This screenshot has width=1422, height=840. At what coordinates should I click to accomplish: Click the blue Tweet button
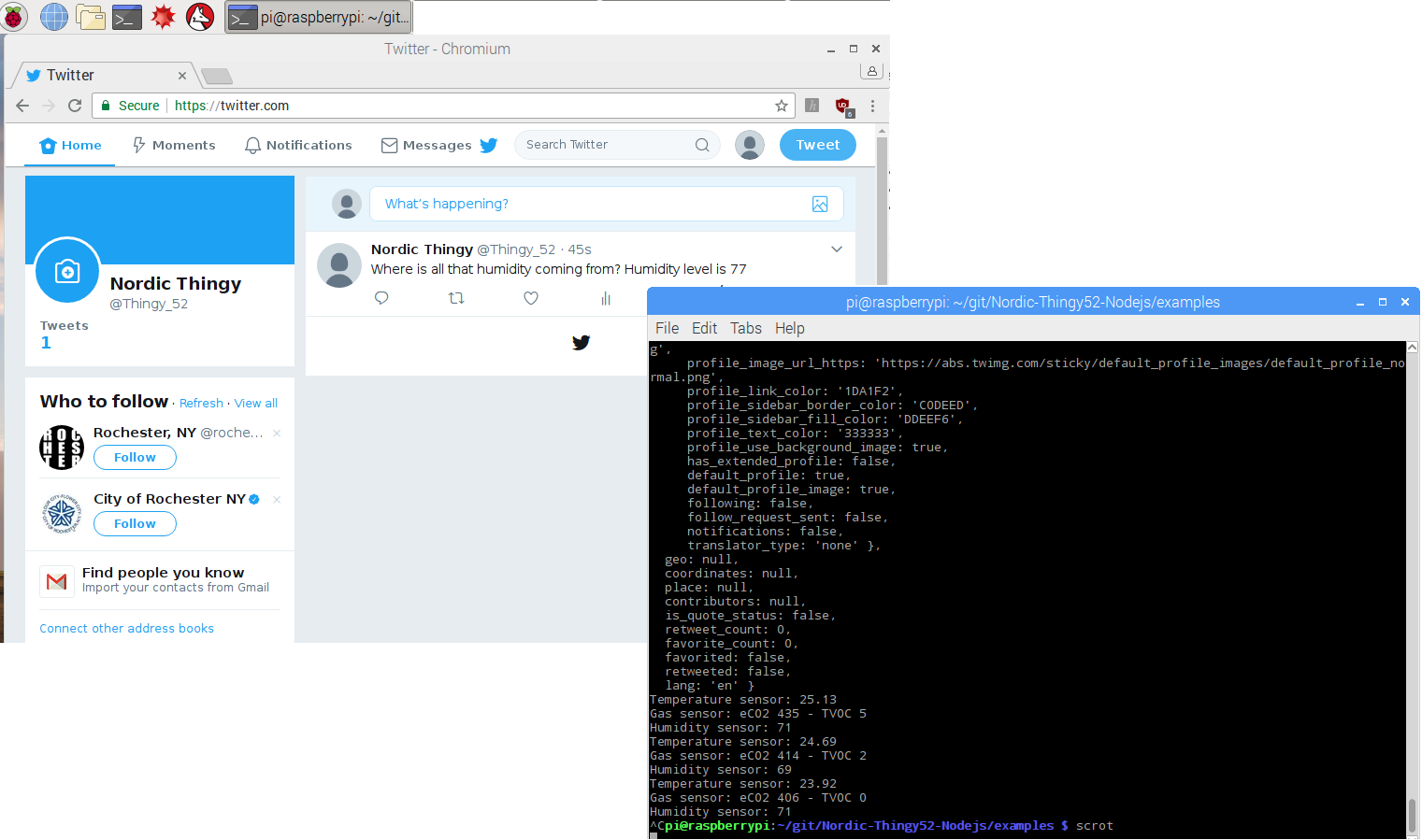[x=818, y=145]
